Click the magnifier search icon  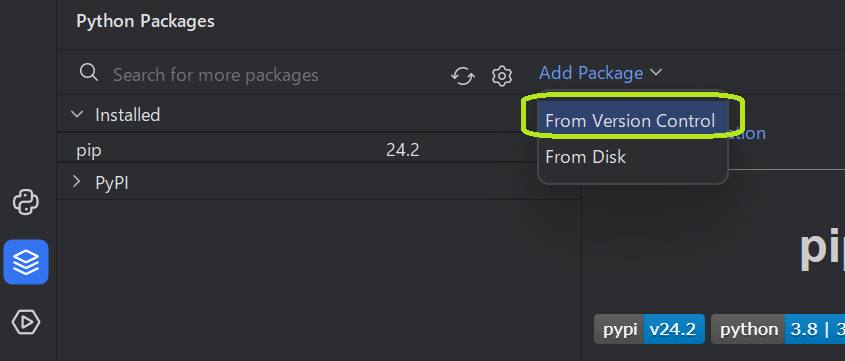tap(89, 73)
